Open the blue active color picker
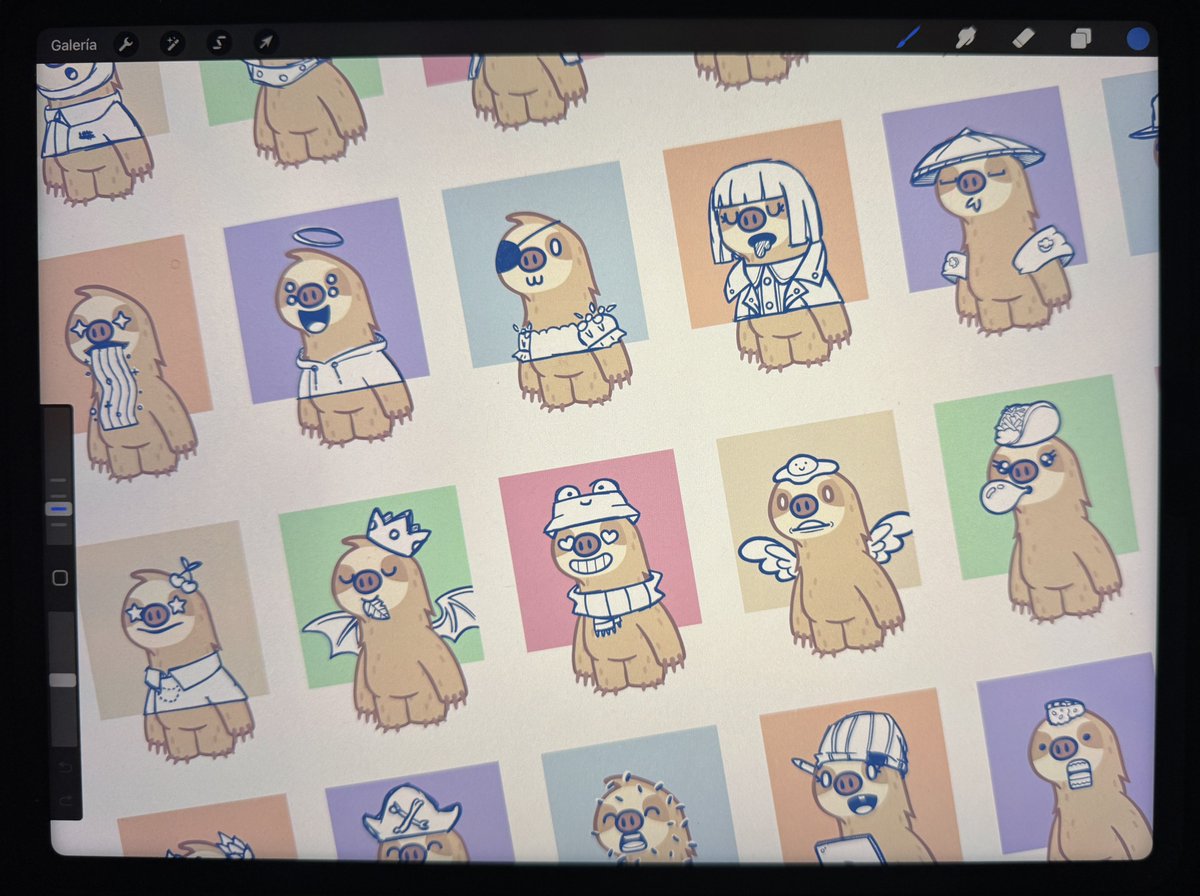The image size is (1200, 896). click(x=1137, y=39)
